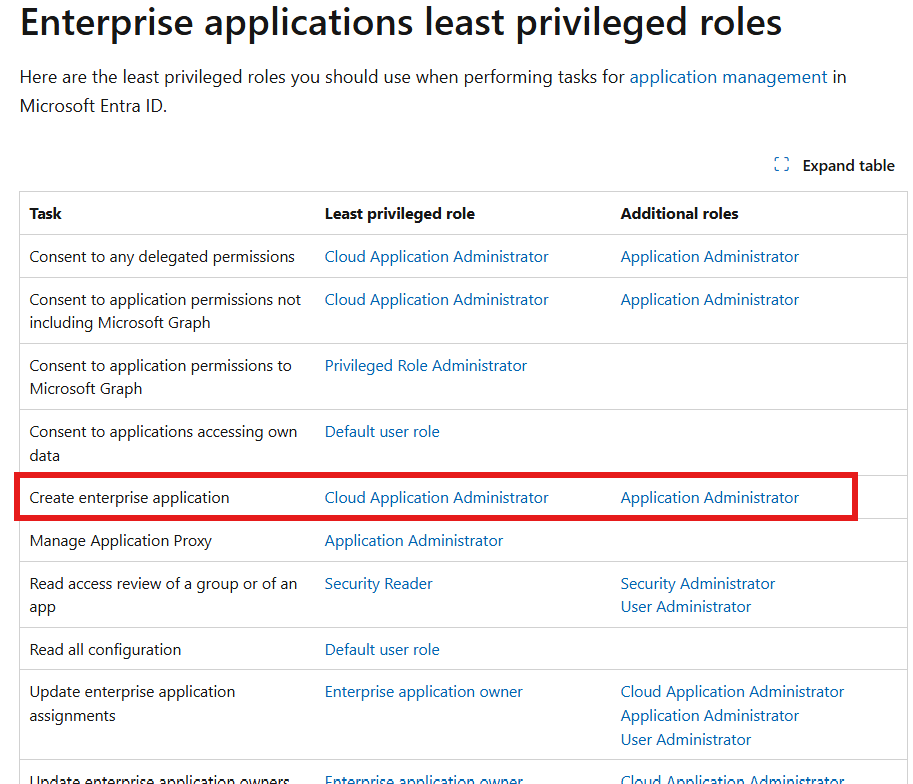Open the Privileged Role Administrator link

(426, 365)
